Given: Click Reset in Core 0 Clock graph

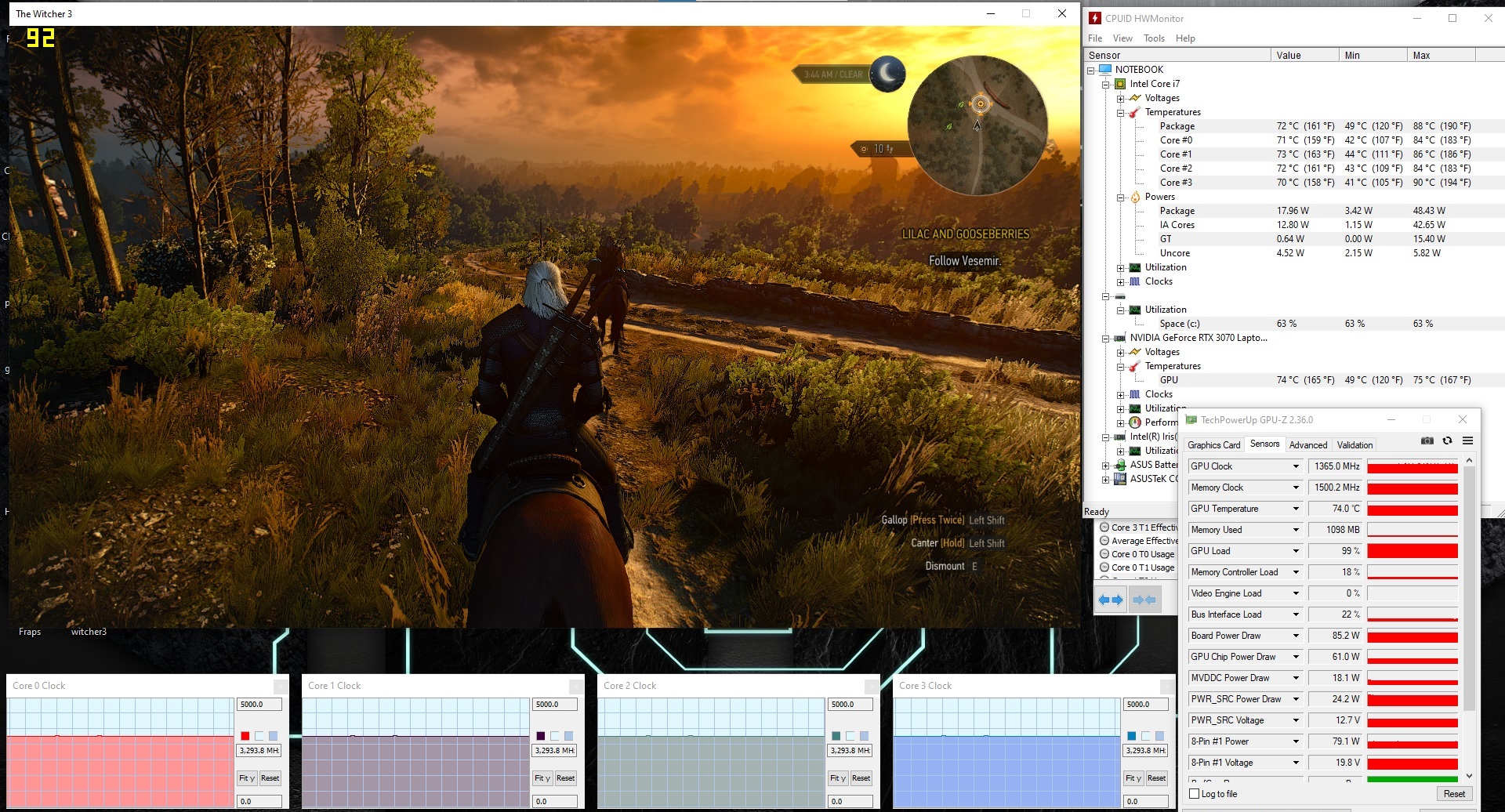Looking at the screenshot, I should click(270, 778).
